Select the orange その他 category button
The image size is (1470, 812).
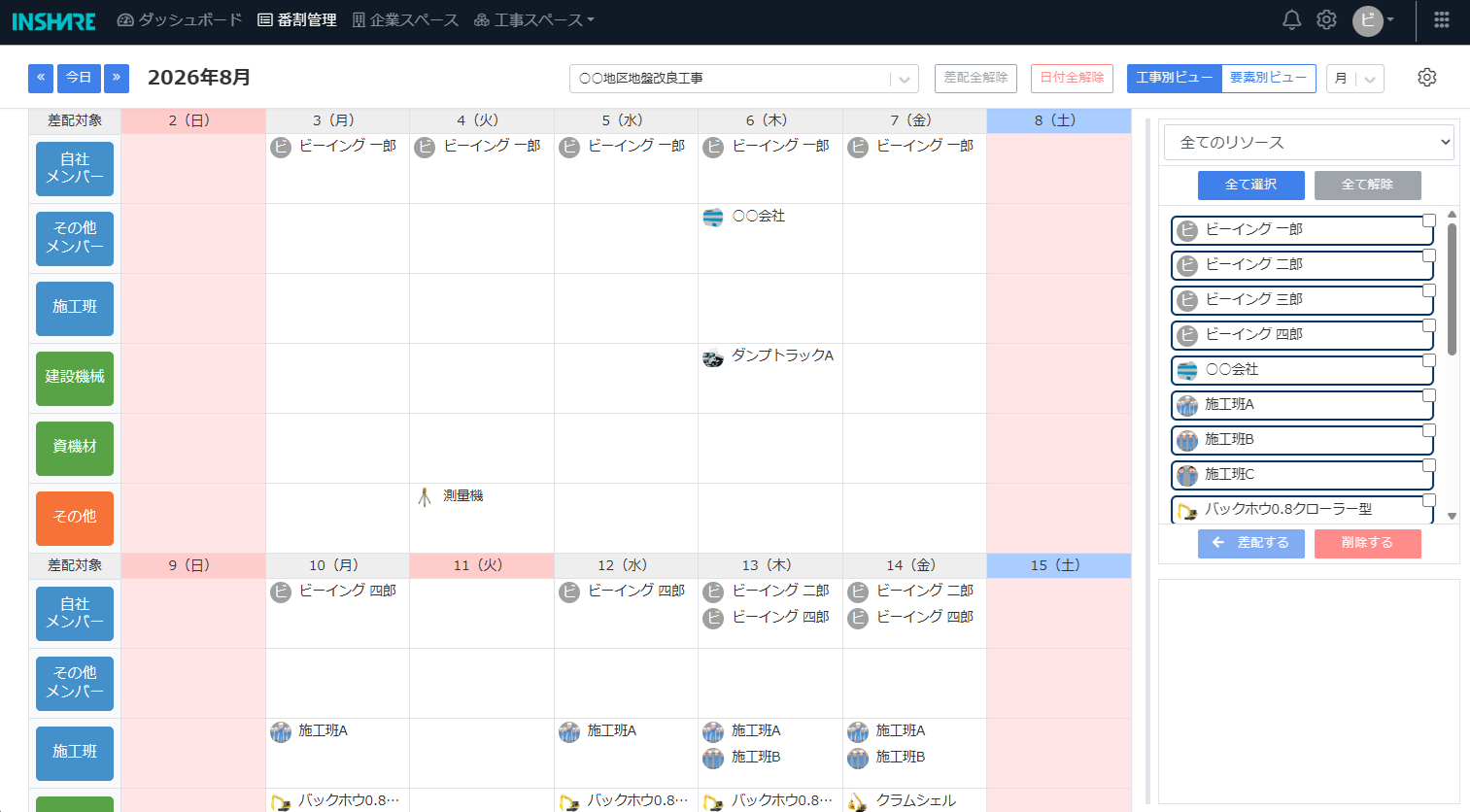point(75,519)
